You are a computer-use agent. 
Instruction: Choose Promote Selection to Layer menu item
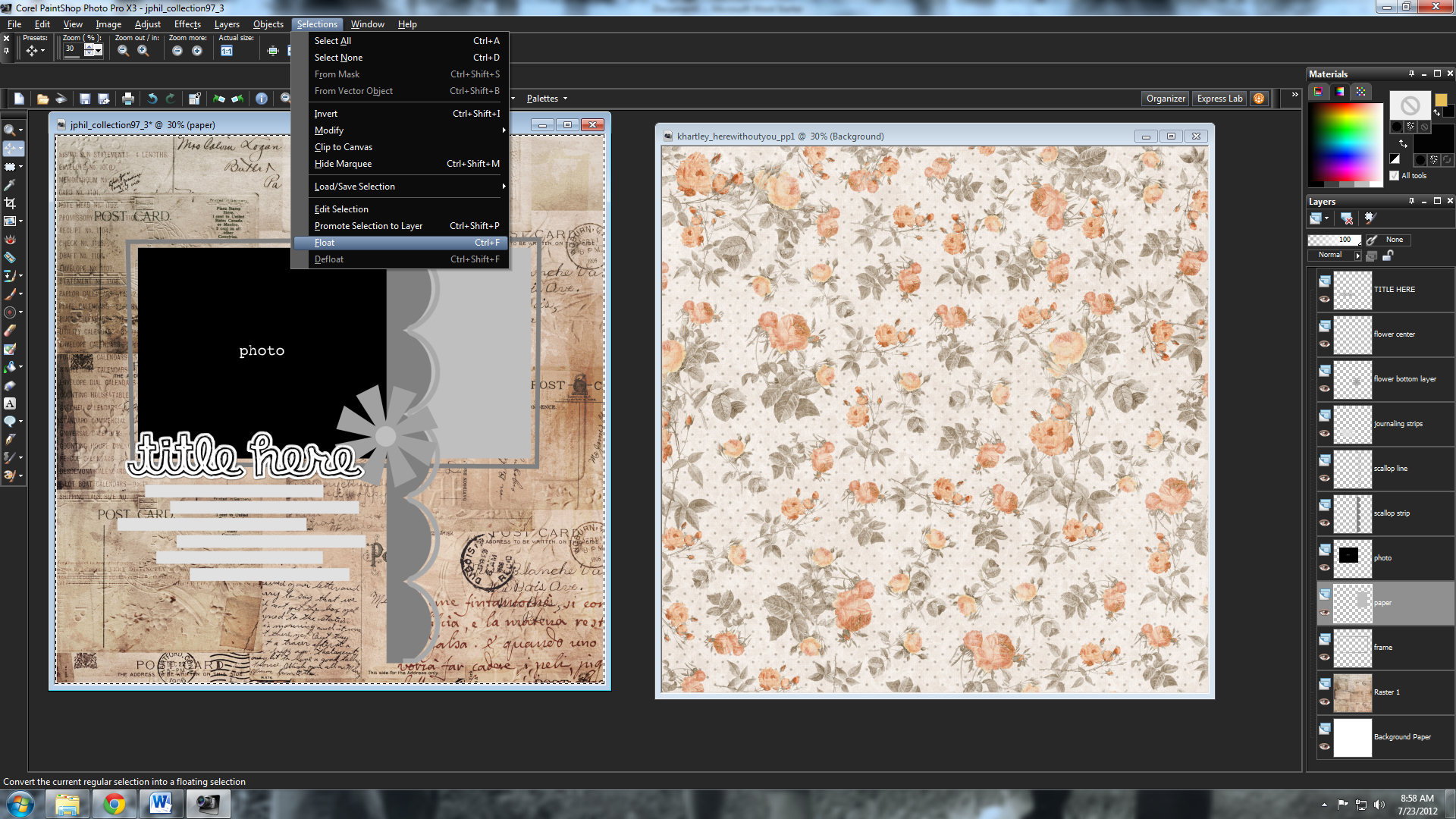[369, 225]
